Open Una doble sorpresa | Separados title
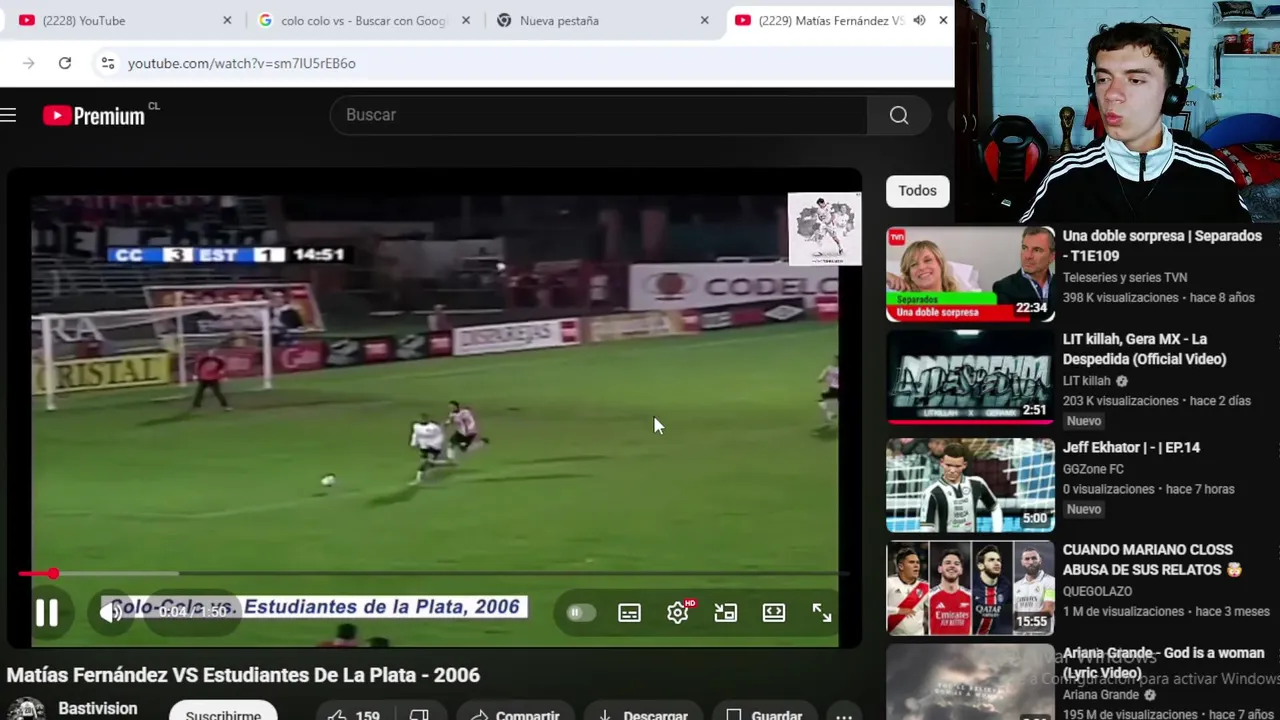This screenshot has height=720, width=1280. click(1162, 246)
